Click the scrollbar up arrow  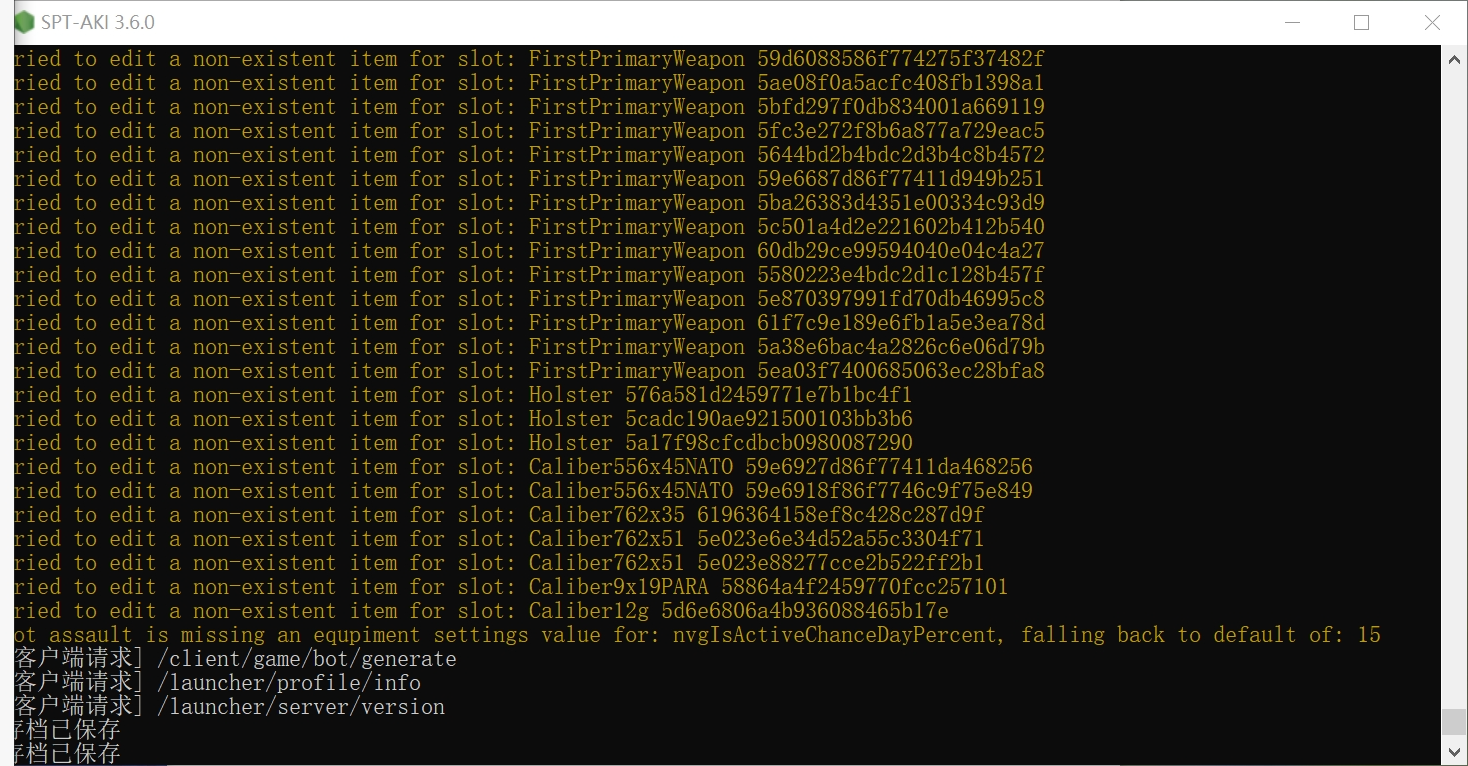tap(1454, 59)
